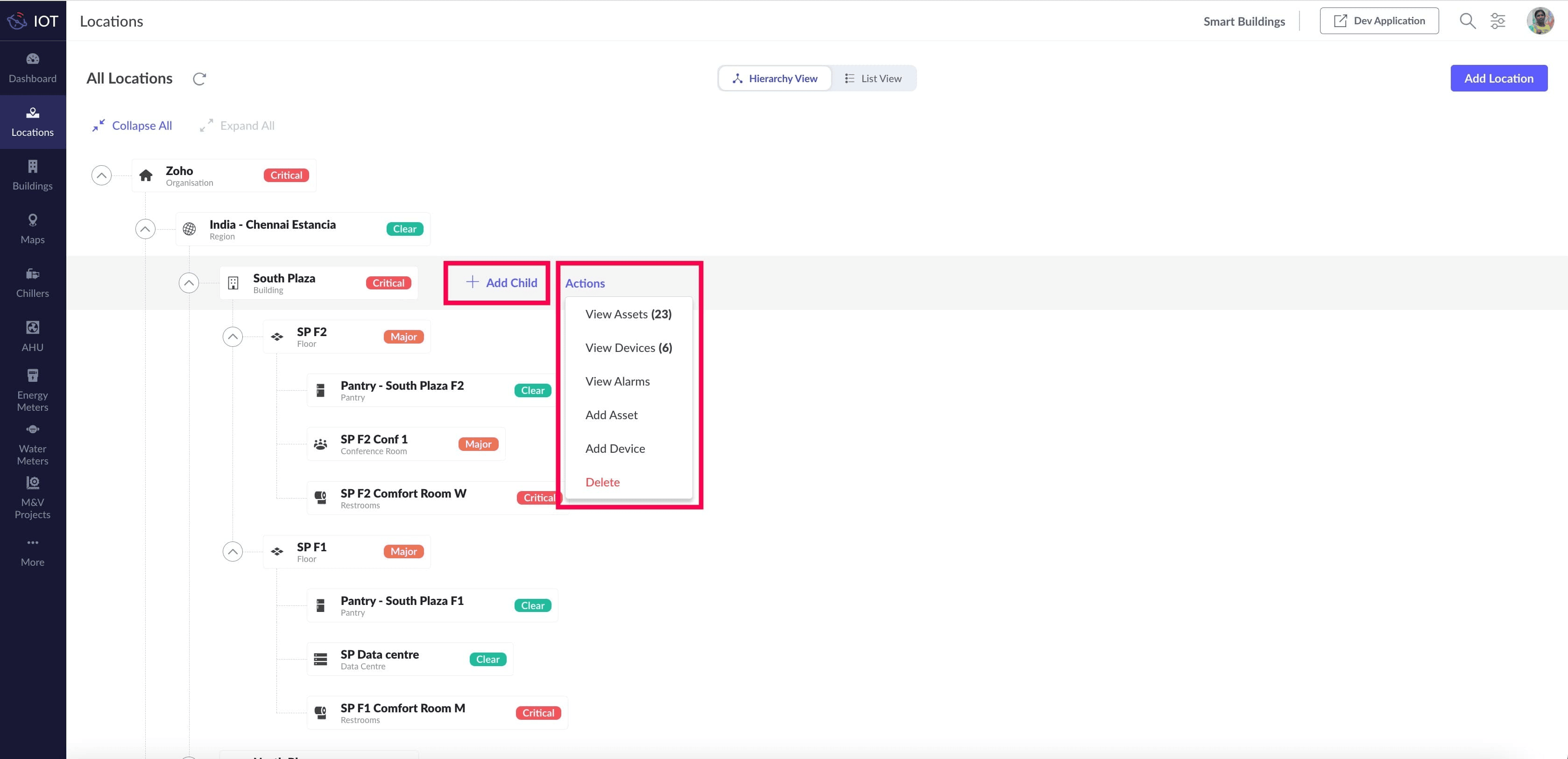Select the SP Data centre node
The height and width of the screenshot is (759, 1568).
pyautogui.click(x=379, y=659)
